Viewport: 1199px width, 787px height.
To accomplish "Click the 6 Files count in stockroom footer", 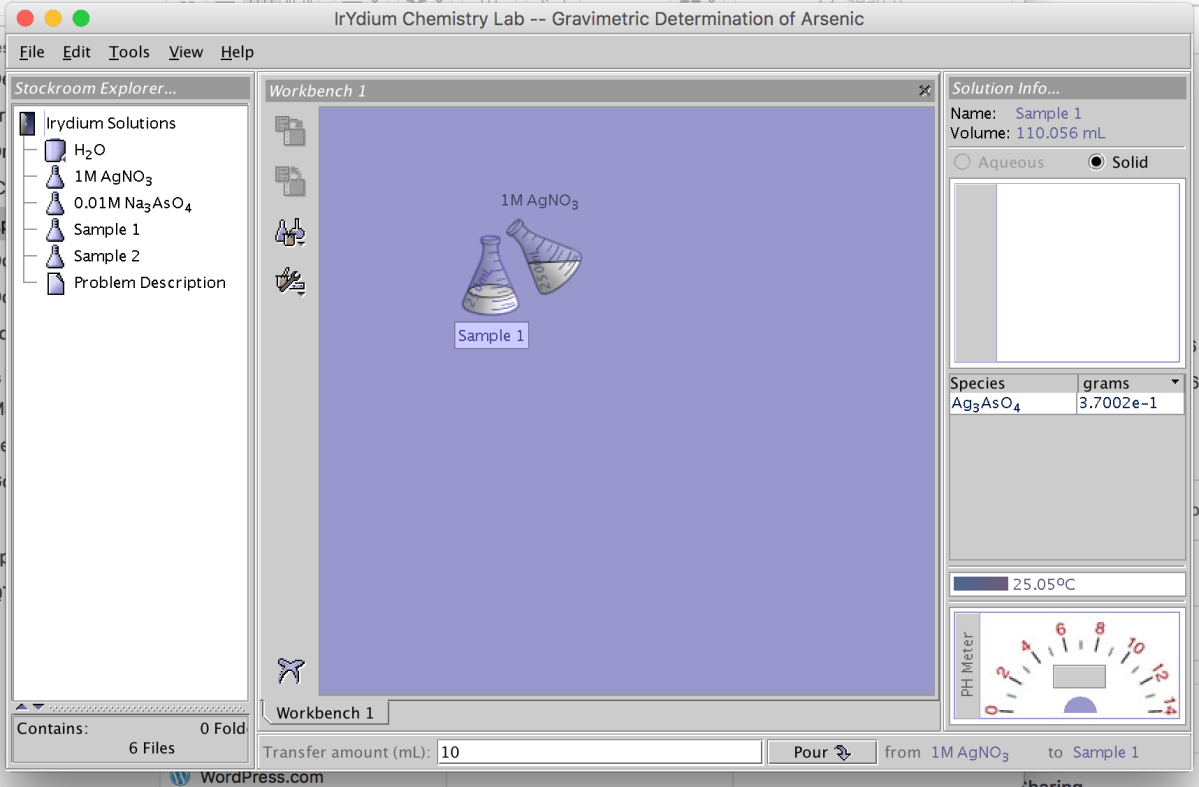I will (151, 748).
